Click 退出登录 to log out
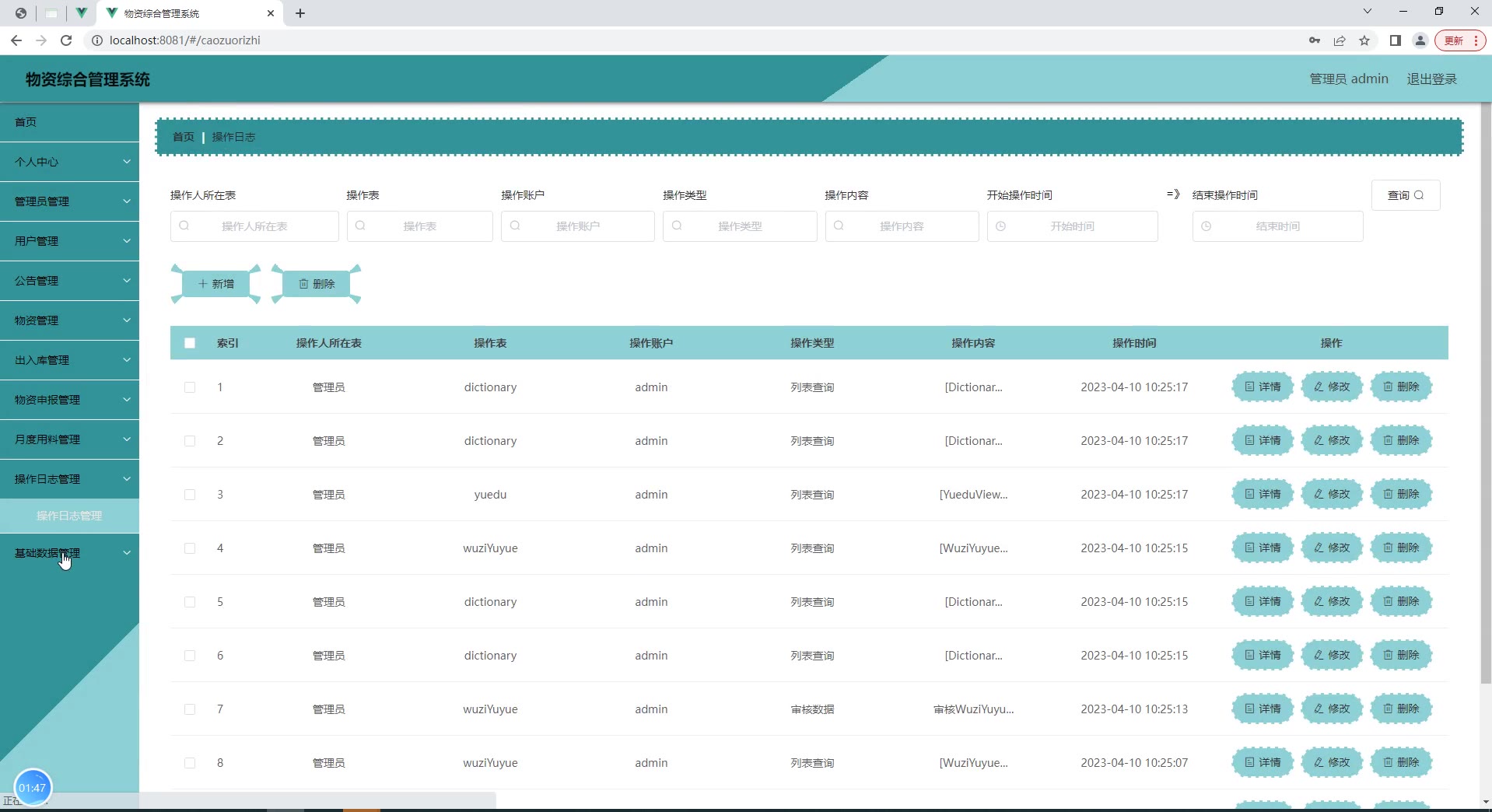The height and width of the screenshot is (812, 1492). (1431, 79)
